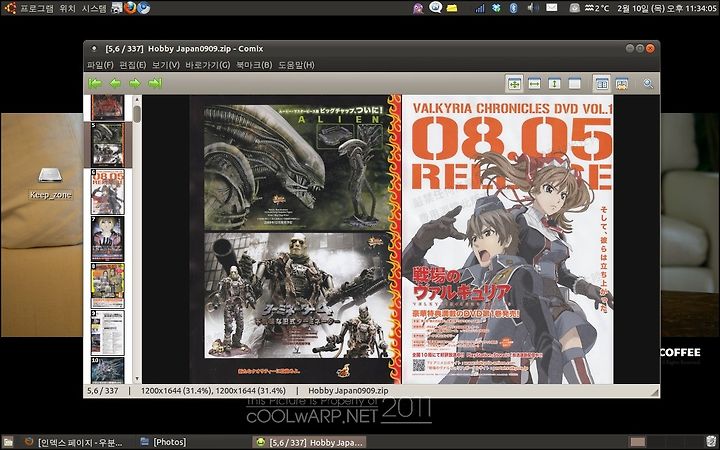The width and height of the screenshot is (720, 450).
Task: Open the network signal indicator
Action: click(479, 8)
